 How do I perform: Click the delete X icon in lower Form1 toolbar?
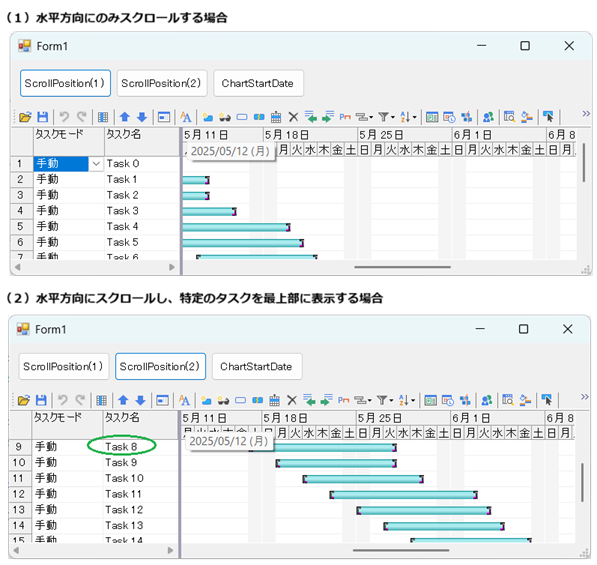(292, 400)
